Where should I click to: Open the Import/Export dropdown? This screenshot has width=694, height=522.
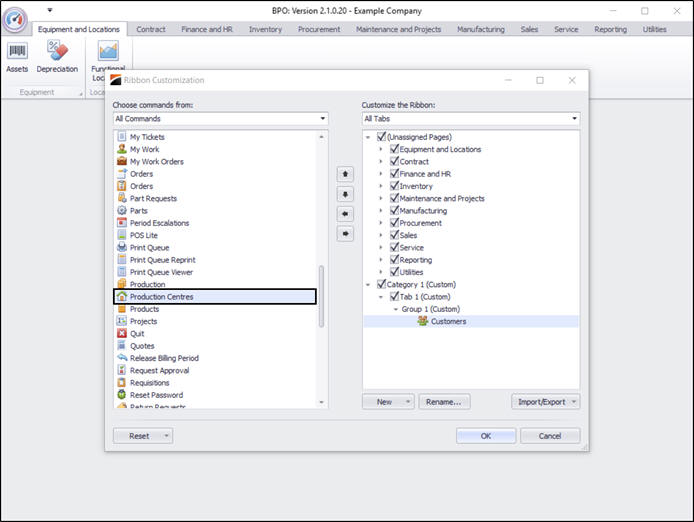[546, 402]
